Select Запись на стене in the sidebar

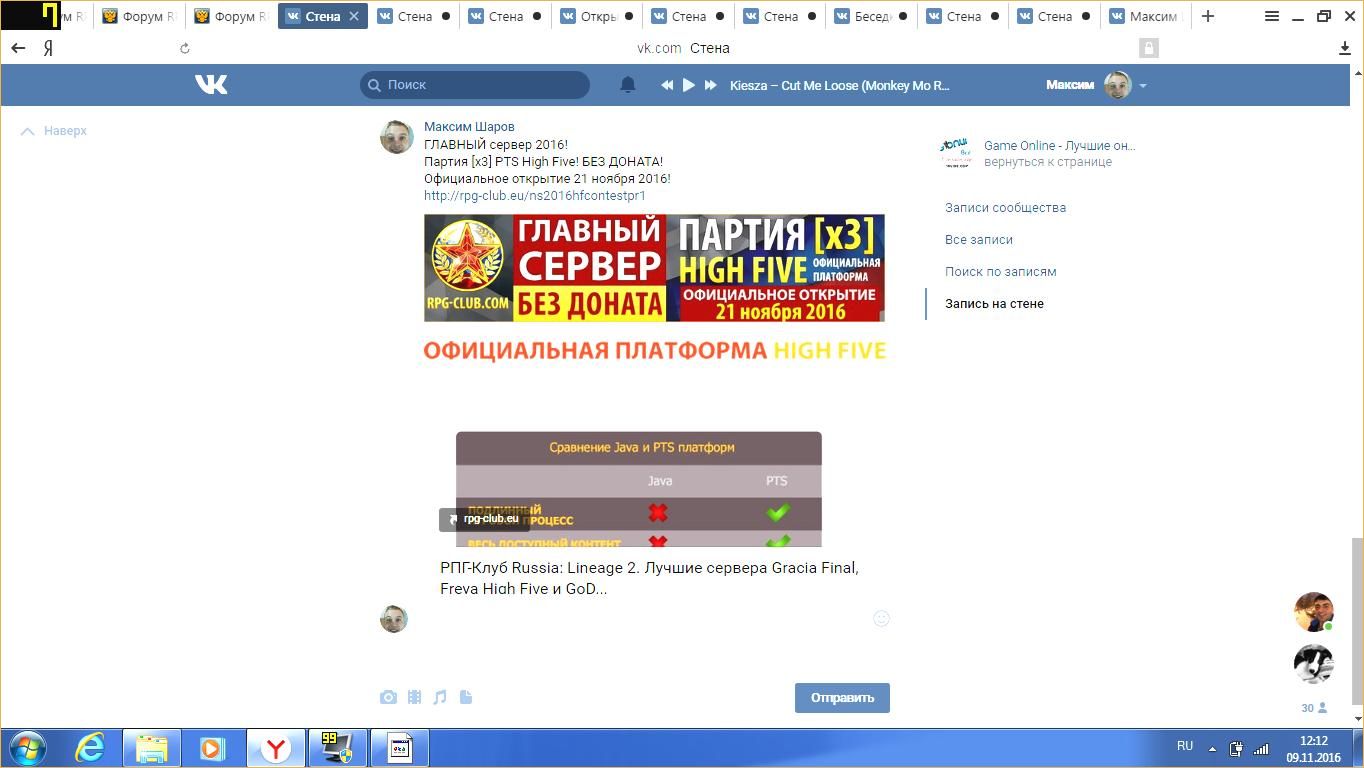tap(994, 304)
